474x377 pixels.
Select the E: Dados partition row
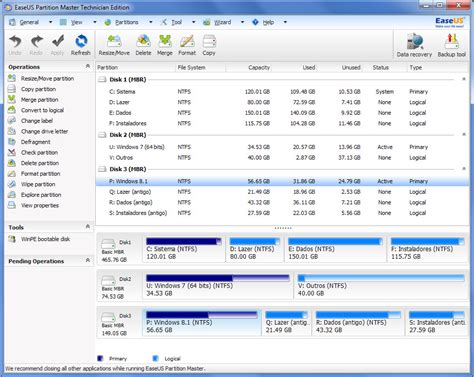[282, 113]
